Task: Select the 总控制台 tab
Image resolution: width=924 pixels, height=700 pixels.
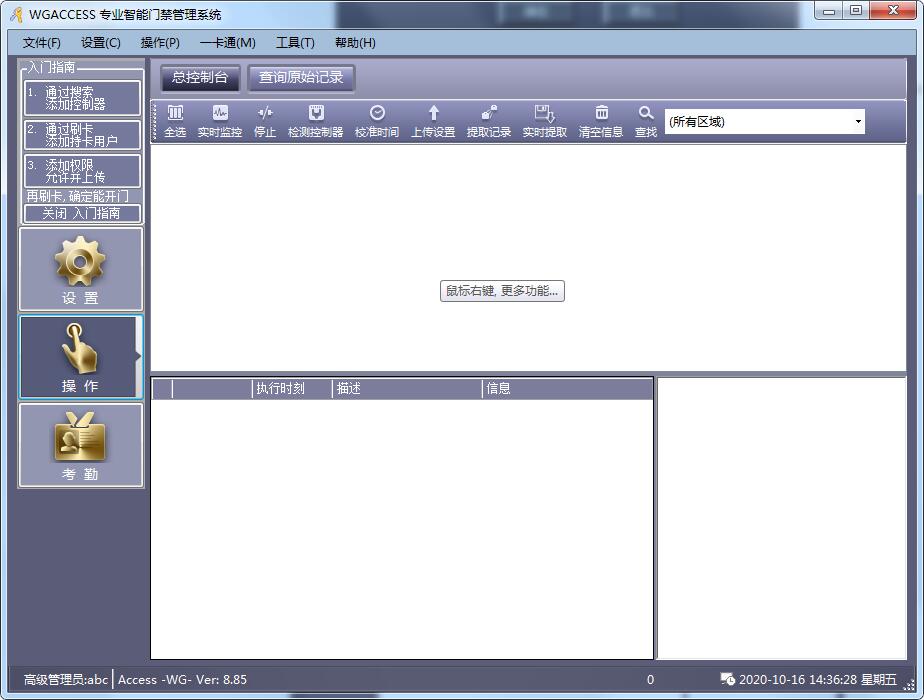Action: click(x=200, y=78)
